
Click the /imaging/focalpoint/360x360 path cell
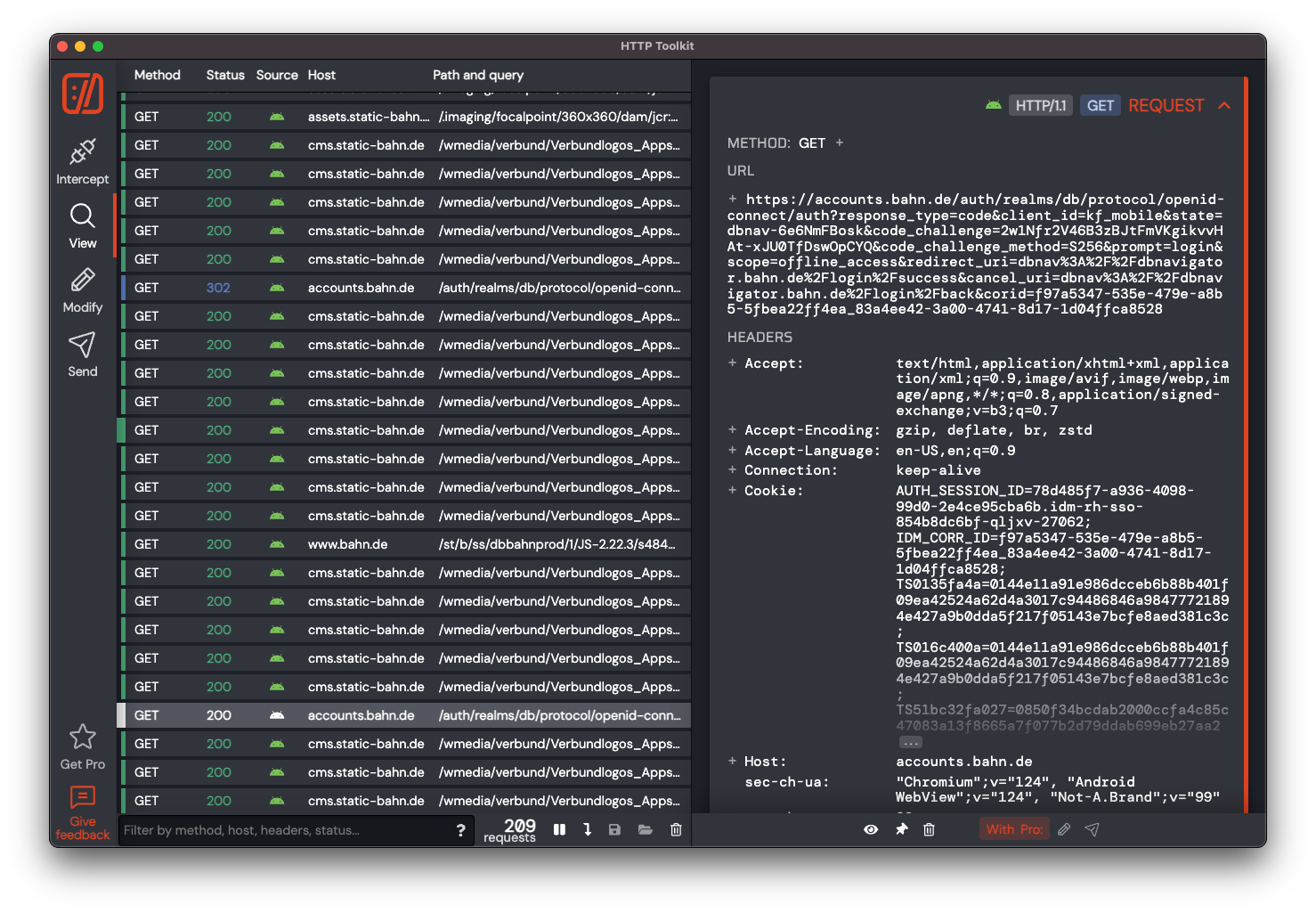[x=558, y=117]
